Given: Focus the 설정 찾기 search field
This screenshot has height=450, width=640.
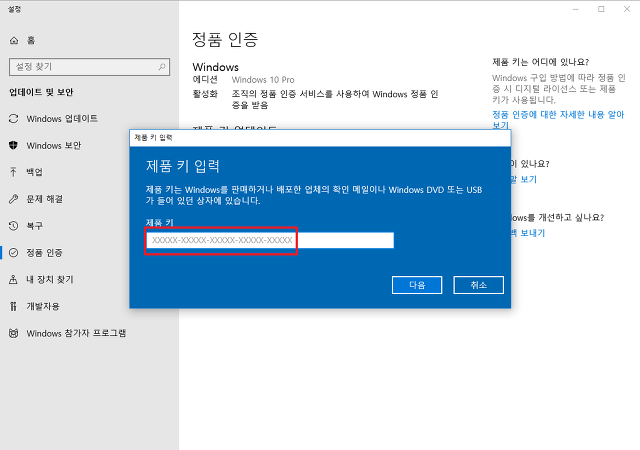Looking at the screenshot, I should tap(89, 67).
